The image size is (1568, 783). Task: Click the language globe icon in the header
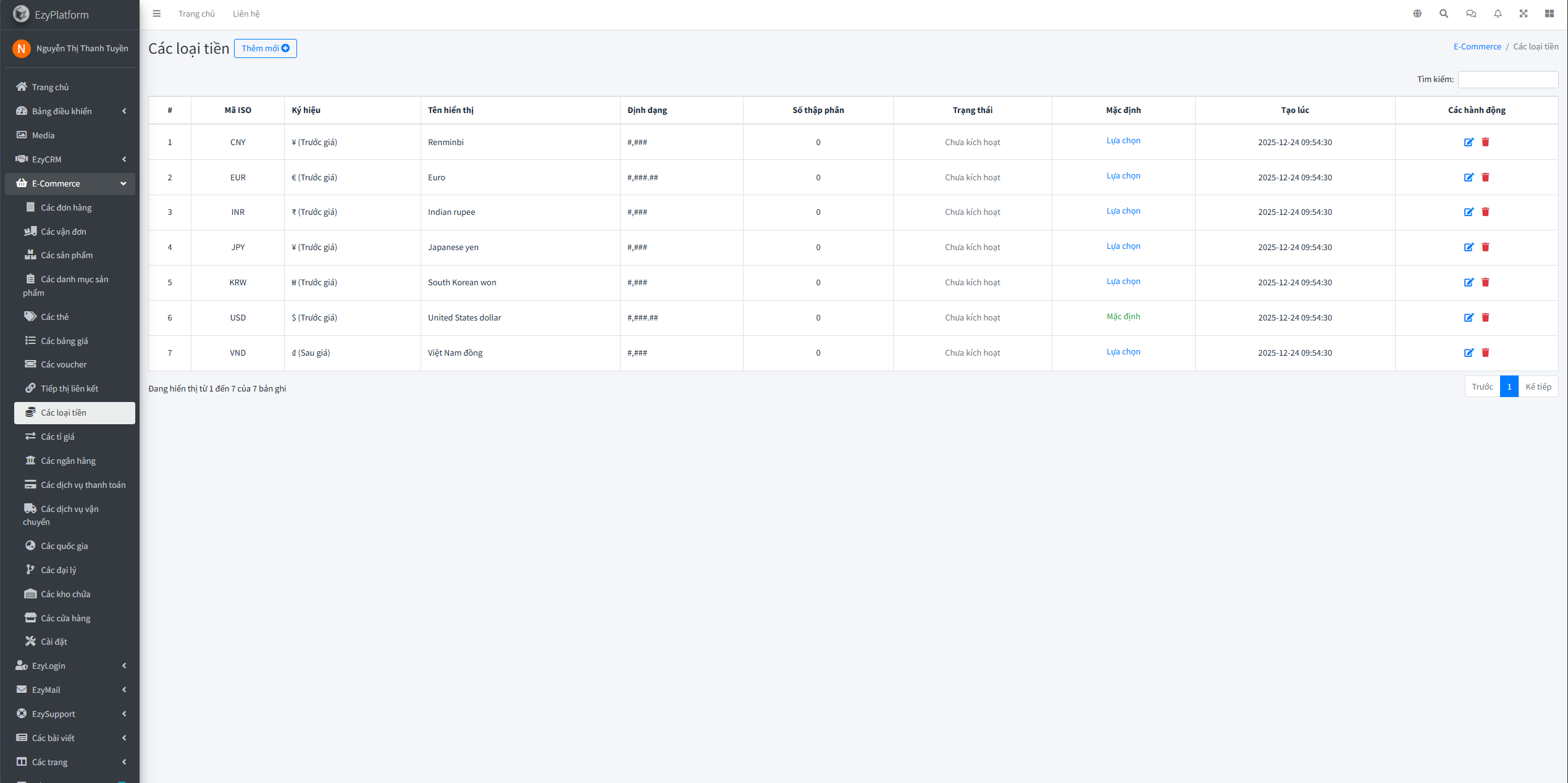(x=1417, y=14)
